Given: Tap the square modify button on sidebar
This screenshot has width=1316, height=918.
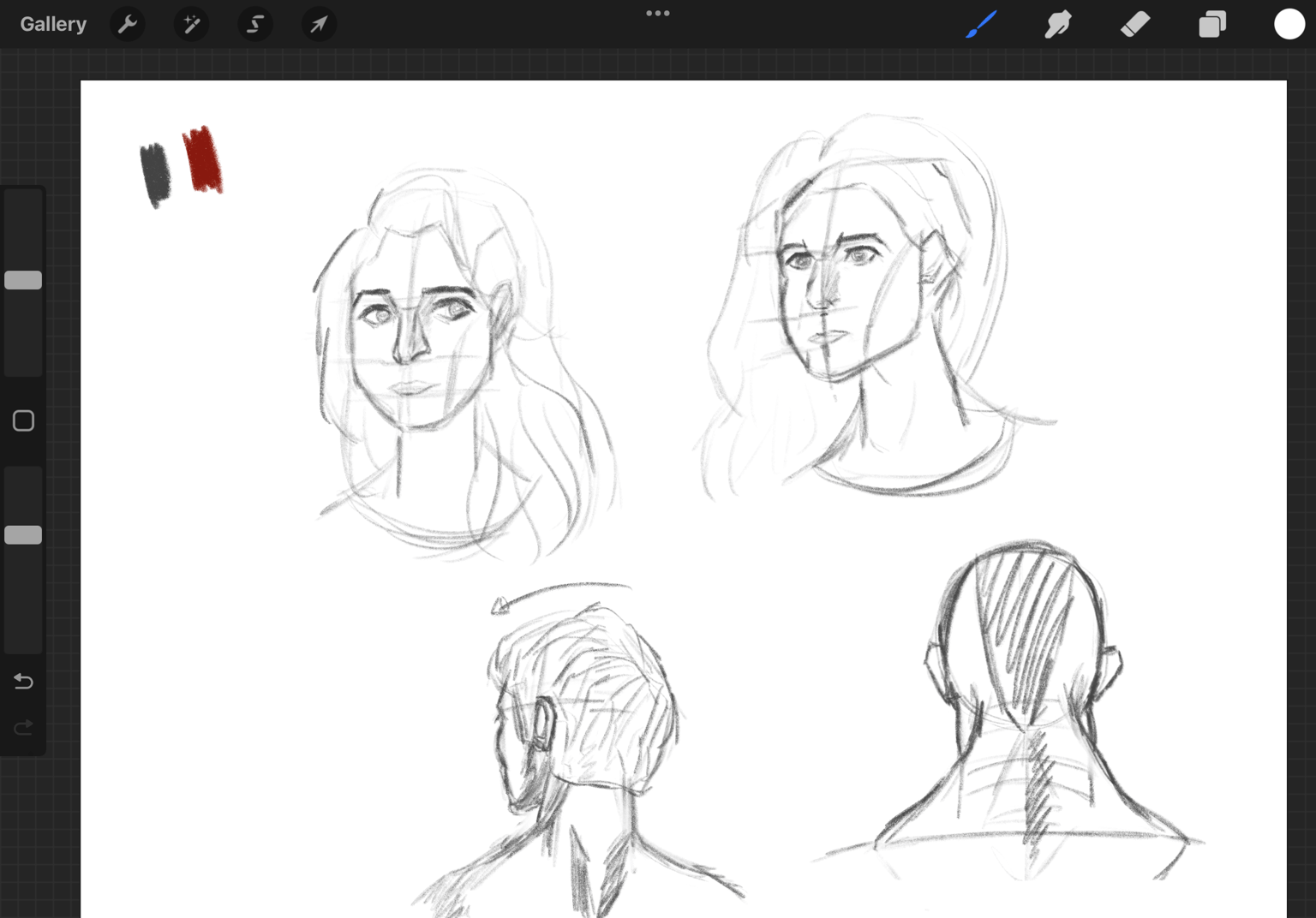Looking at the screenshot, I should pyautogui.click(x=23, y=420).
